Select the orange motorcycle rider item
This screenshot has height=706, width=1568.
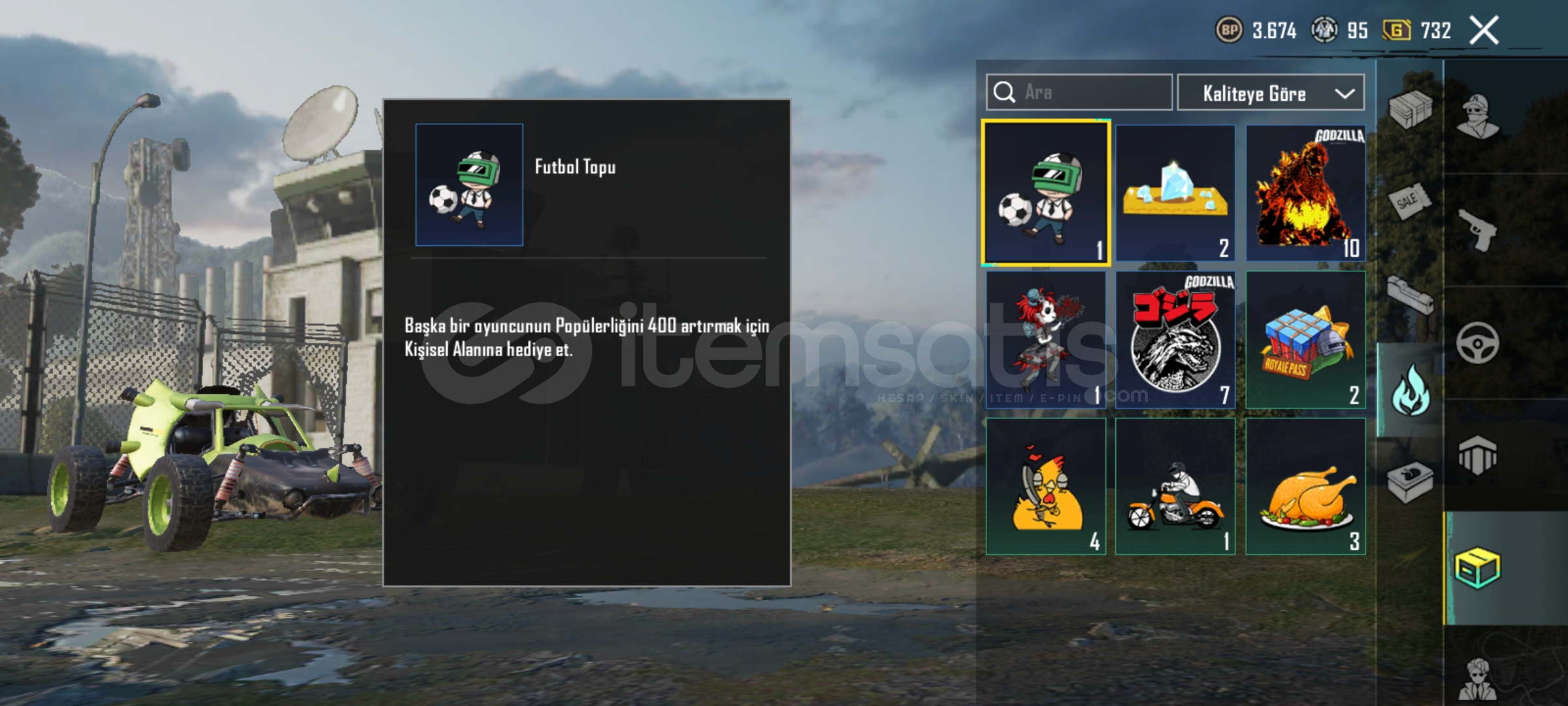pos(1175,486)
